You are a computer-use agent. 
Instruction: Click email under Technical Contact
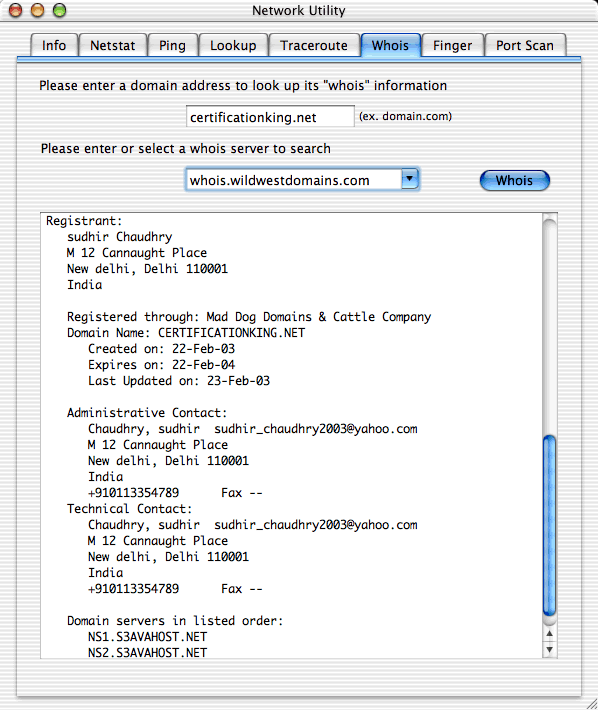[x=316, y=525]
